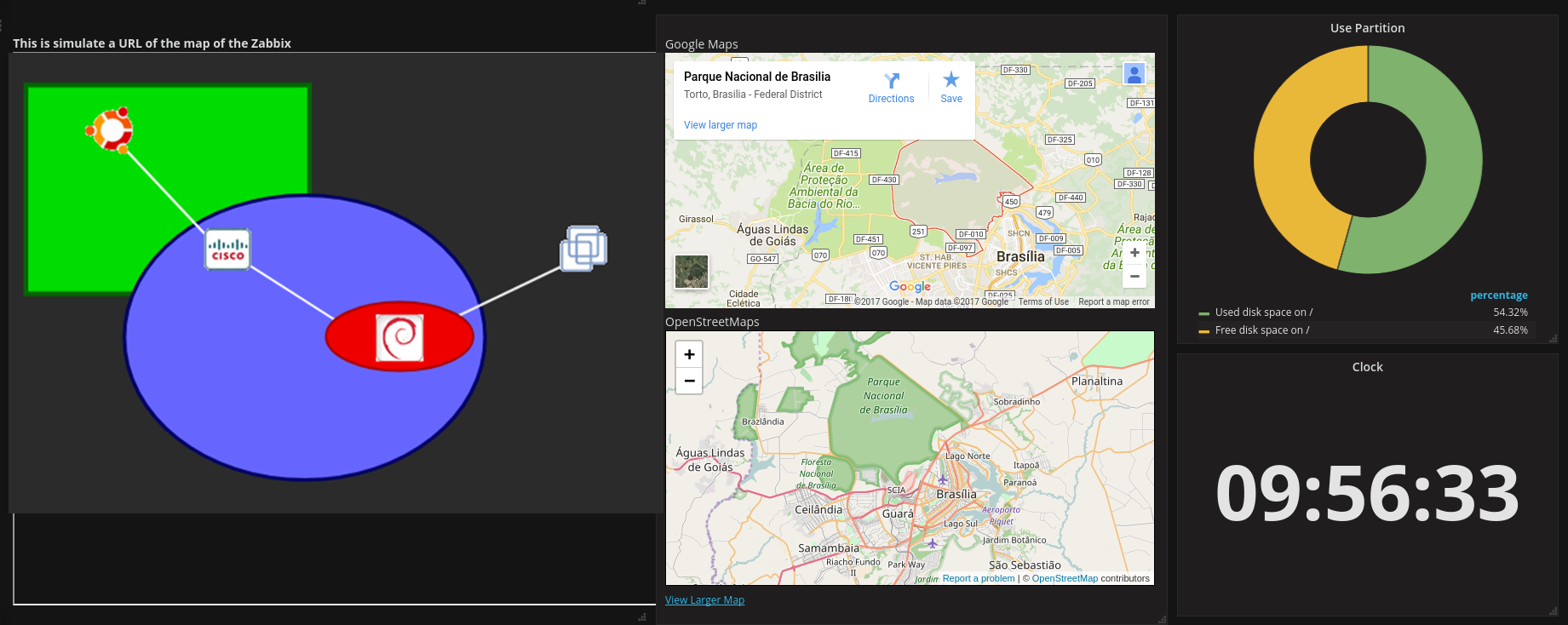Click the DF-415 road shield

pyautogui.click(x=846, y=153)
